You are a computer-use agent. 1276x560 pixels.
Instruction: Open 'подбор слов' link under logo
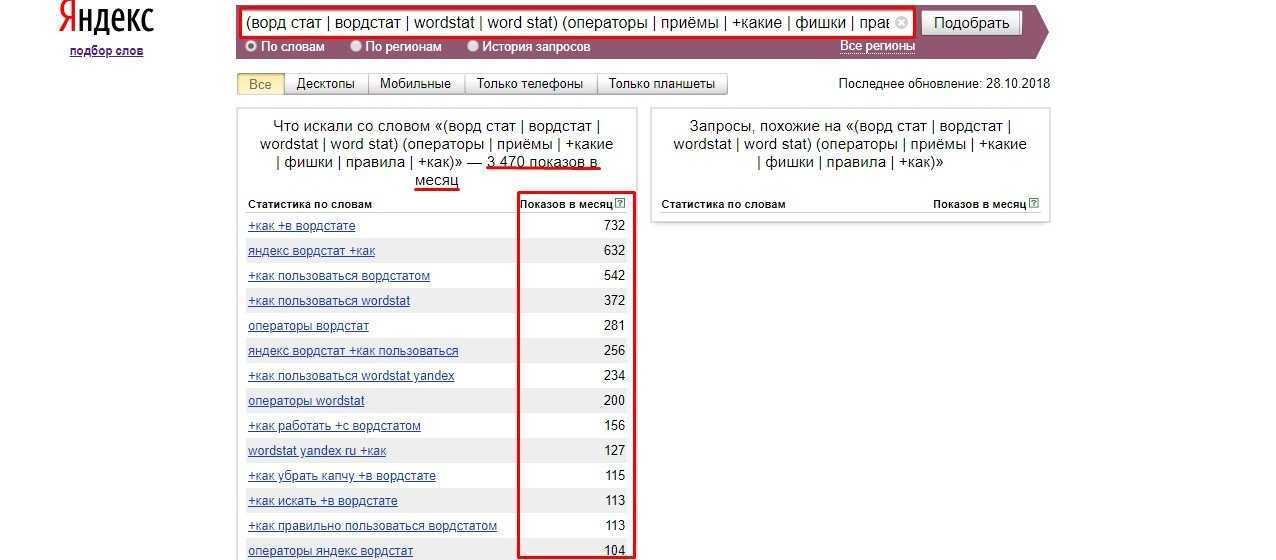(106, 51)
